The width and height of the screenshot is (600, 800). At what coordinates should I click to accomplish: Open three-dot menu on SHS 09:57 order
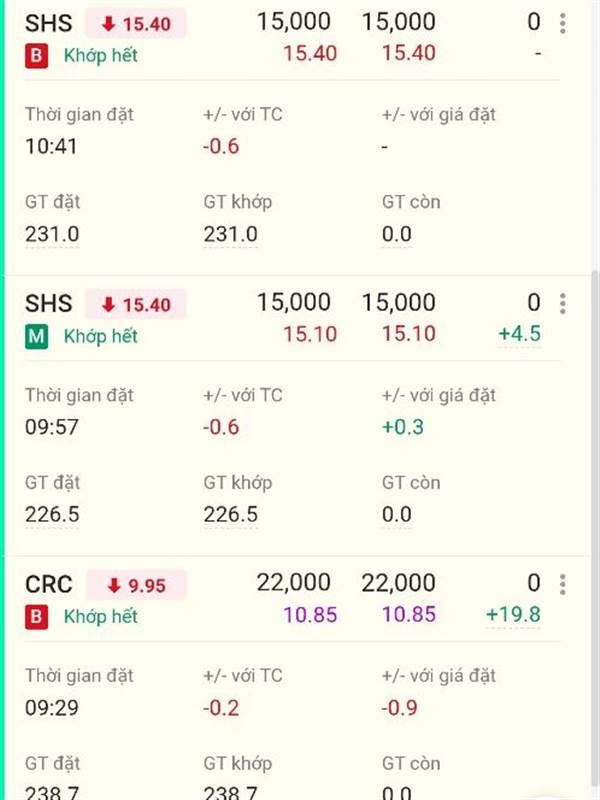[563, 304]
